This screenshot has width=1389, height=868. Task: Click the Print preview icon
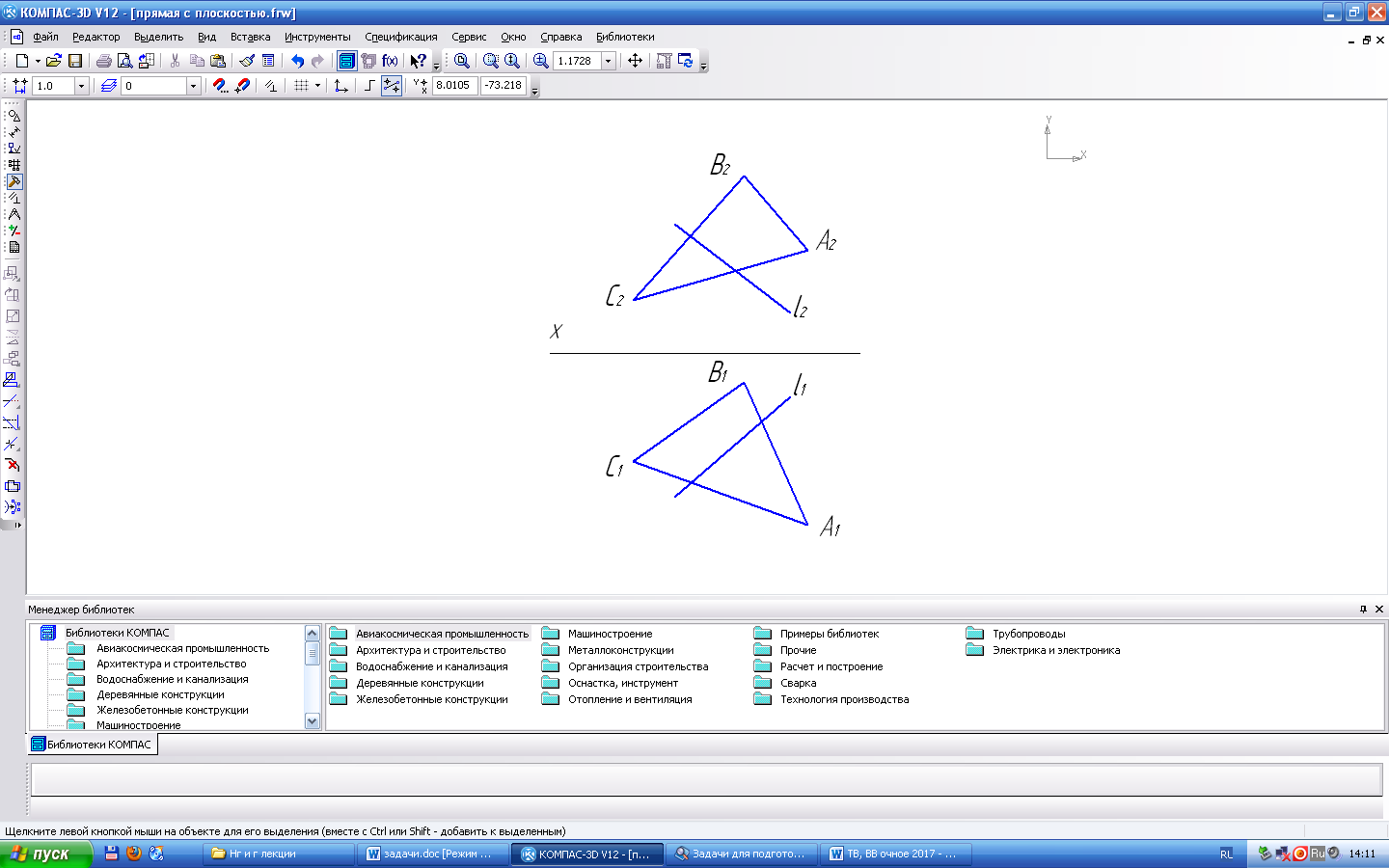[124, 61]
